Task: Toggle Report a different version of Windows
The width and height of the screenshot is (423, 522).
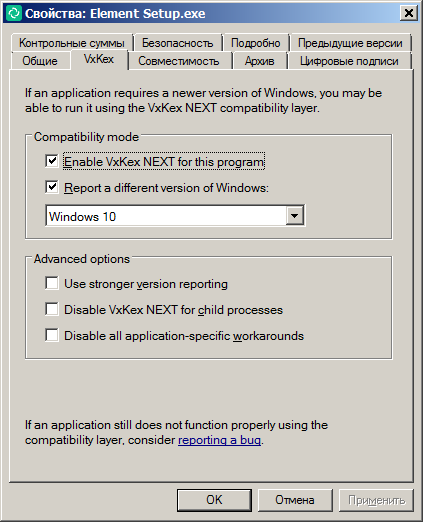Action: 52,187
